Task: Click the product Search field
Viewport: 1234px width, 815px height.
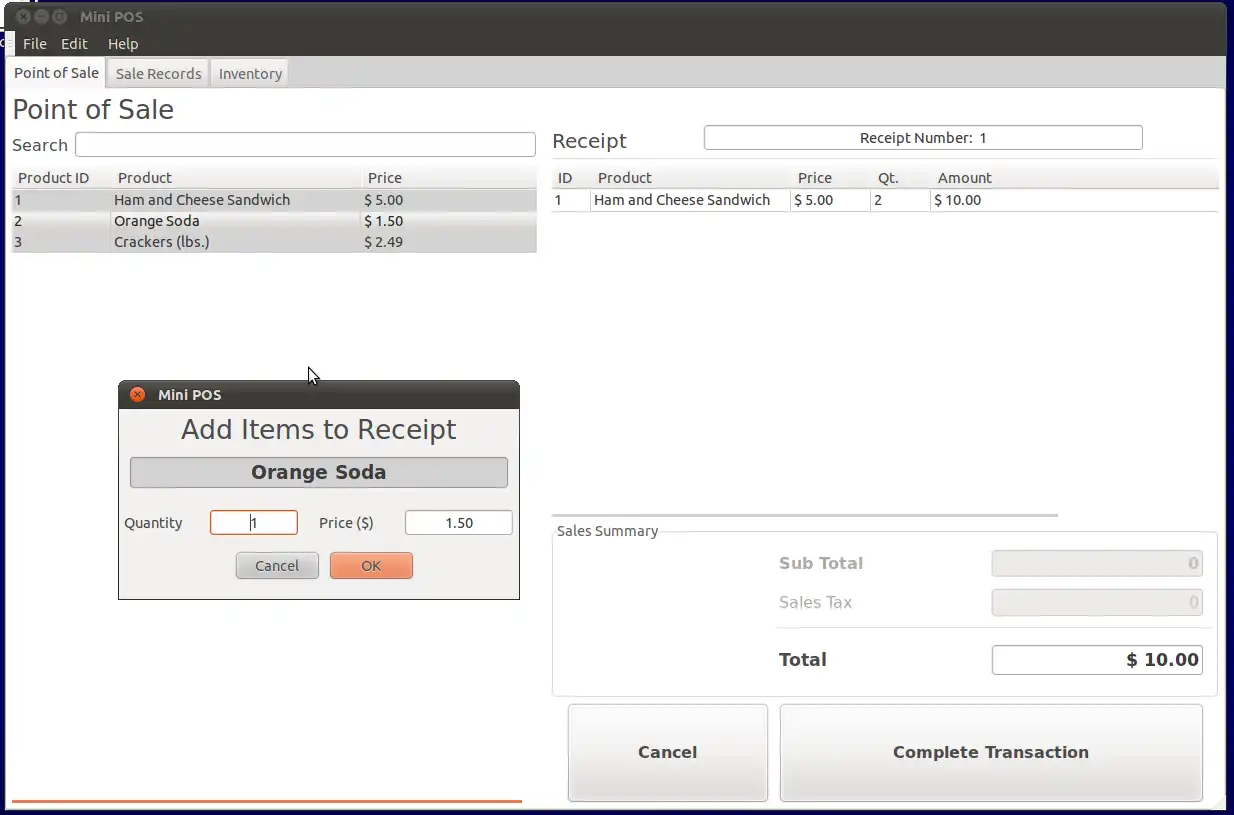Action: tap(305, 145)
